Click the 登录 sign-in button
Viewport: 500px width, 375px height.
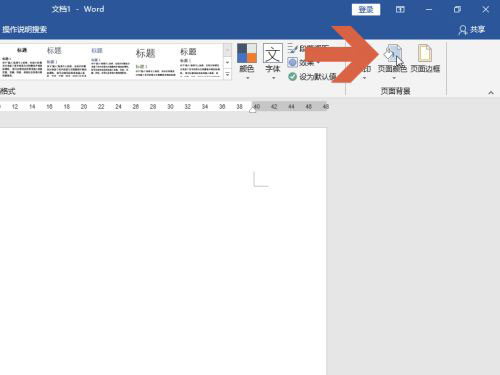tap(366, 10)
